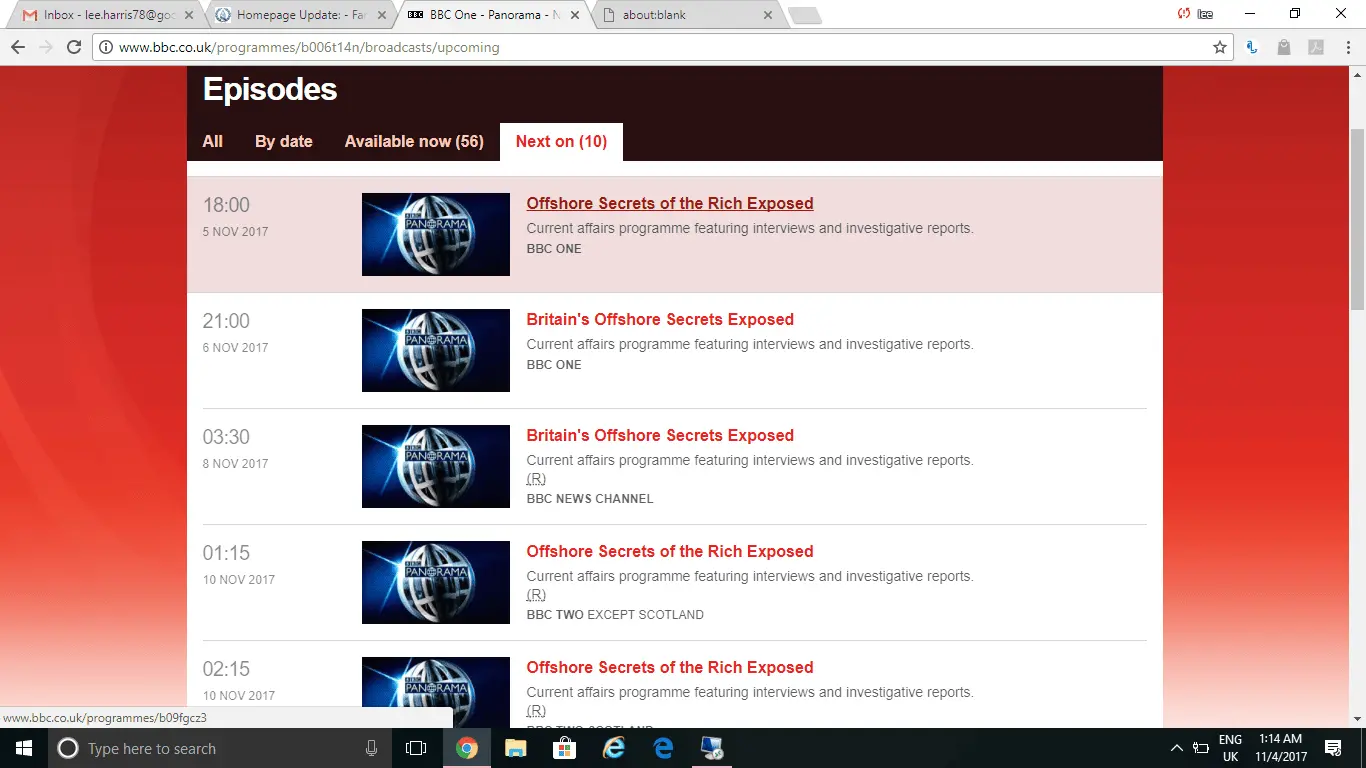Viewport: 1366px width, 768px height.
Task: Click the address bar URL field
Action: 650,47
